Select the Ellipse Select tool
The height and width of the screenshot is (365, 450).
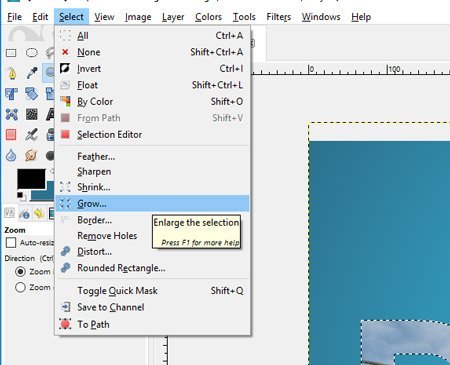32,53
